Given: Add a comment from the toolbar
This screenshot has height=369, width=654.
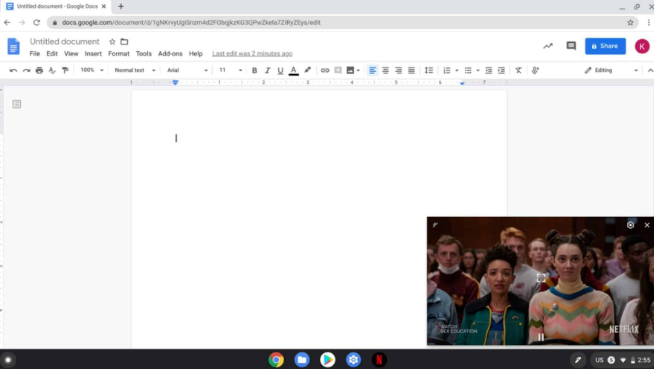Looking at the screenshot, I should click(x=338, y=70).
